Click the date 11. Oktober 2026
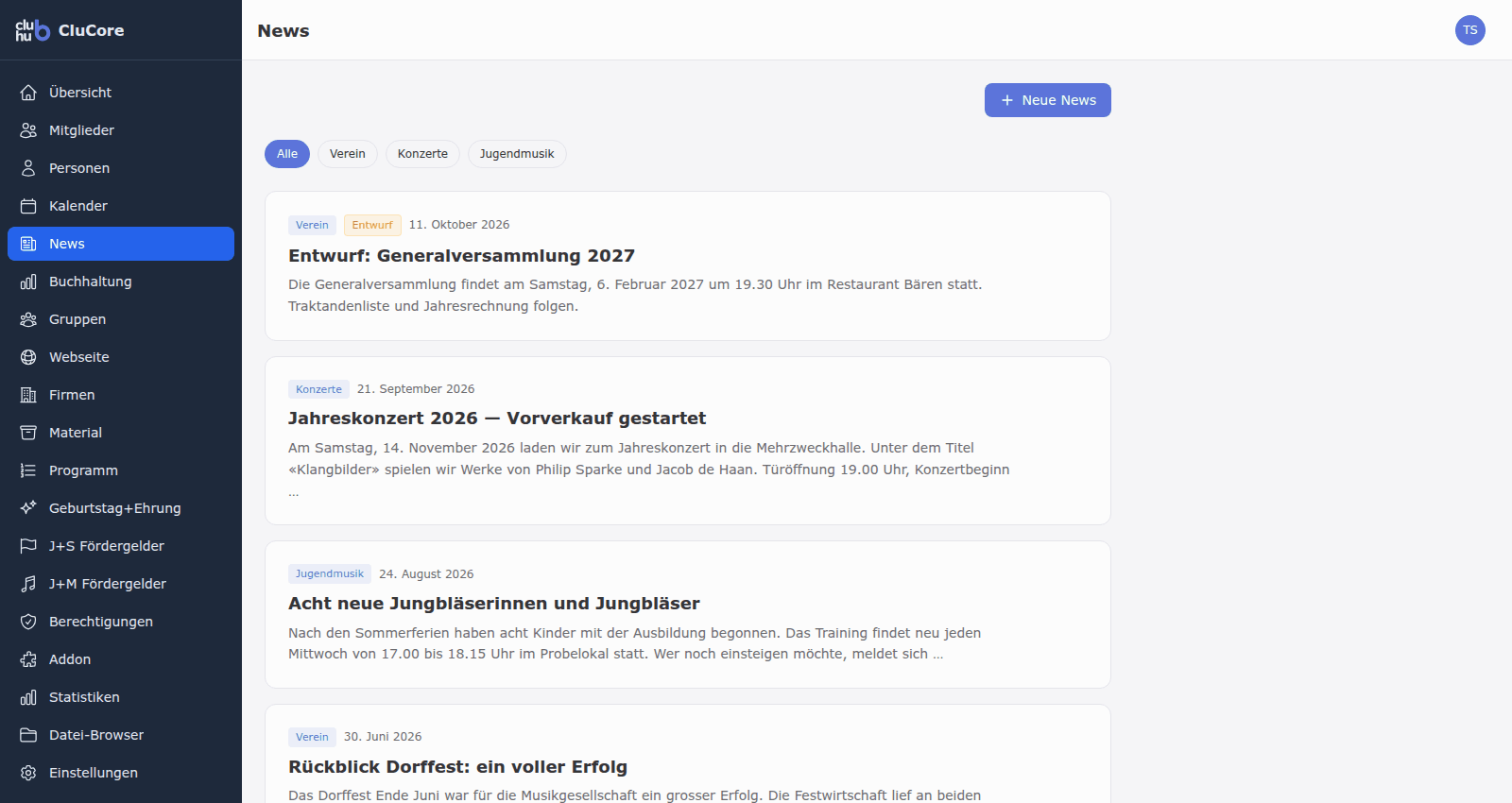 [459, 225]
